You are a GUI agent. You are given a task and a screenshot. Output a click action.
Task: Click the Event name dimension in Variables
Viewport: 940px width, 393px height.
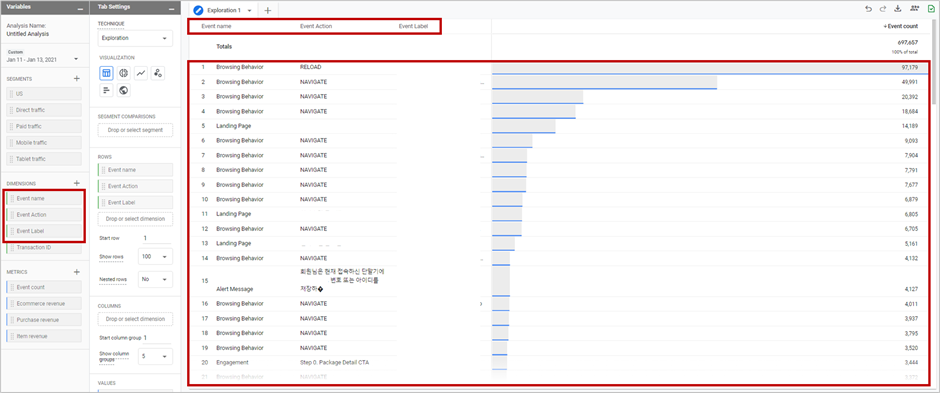pyautogui.click(x=44, y=198)
